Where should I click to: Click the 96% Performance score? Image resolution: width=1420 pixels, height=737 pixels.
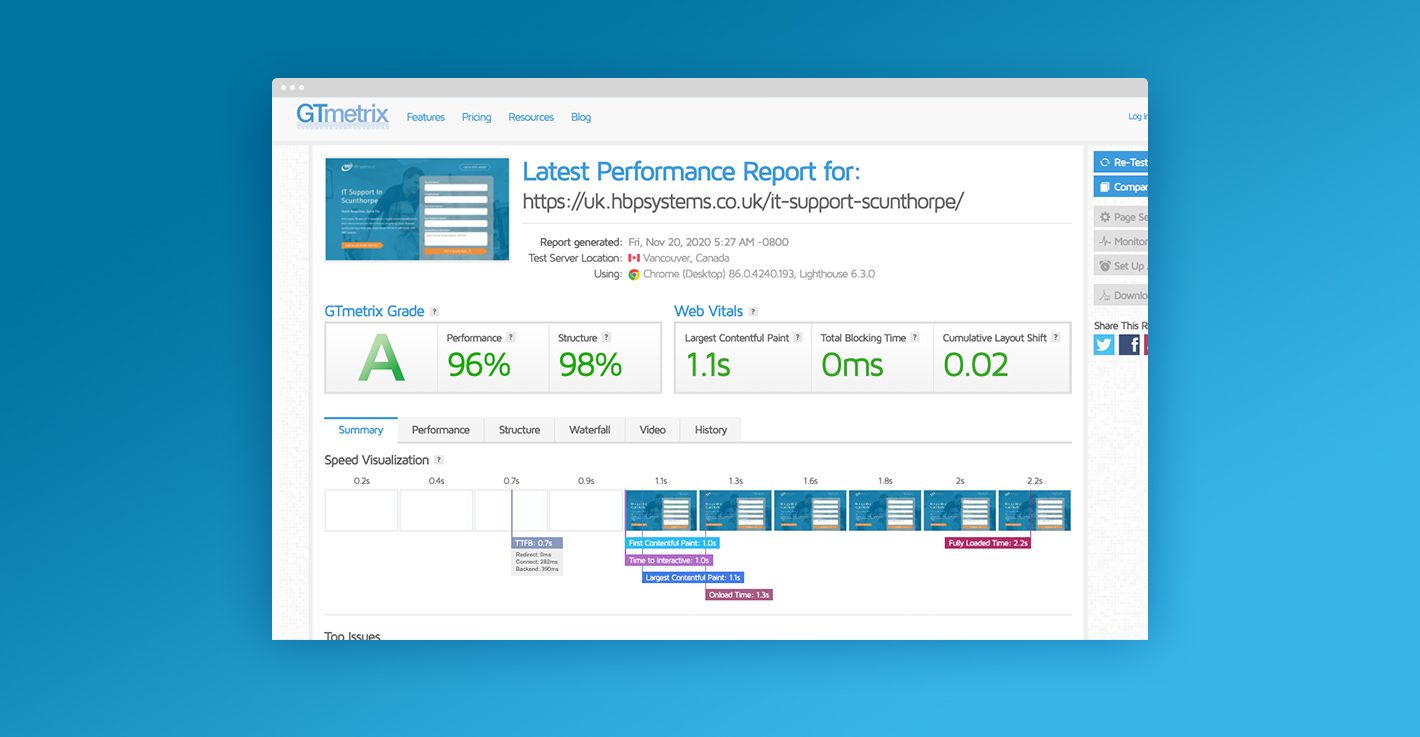coord(479,365)
